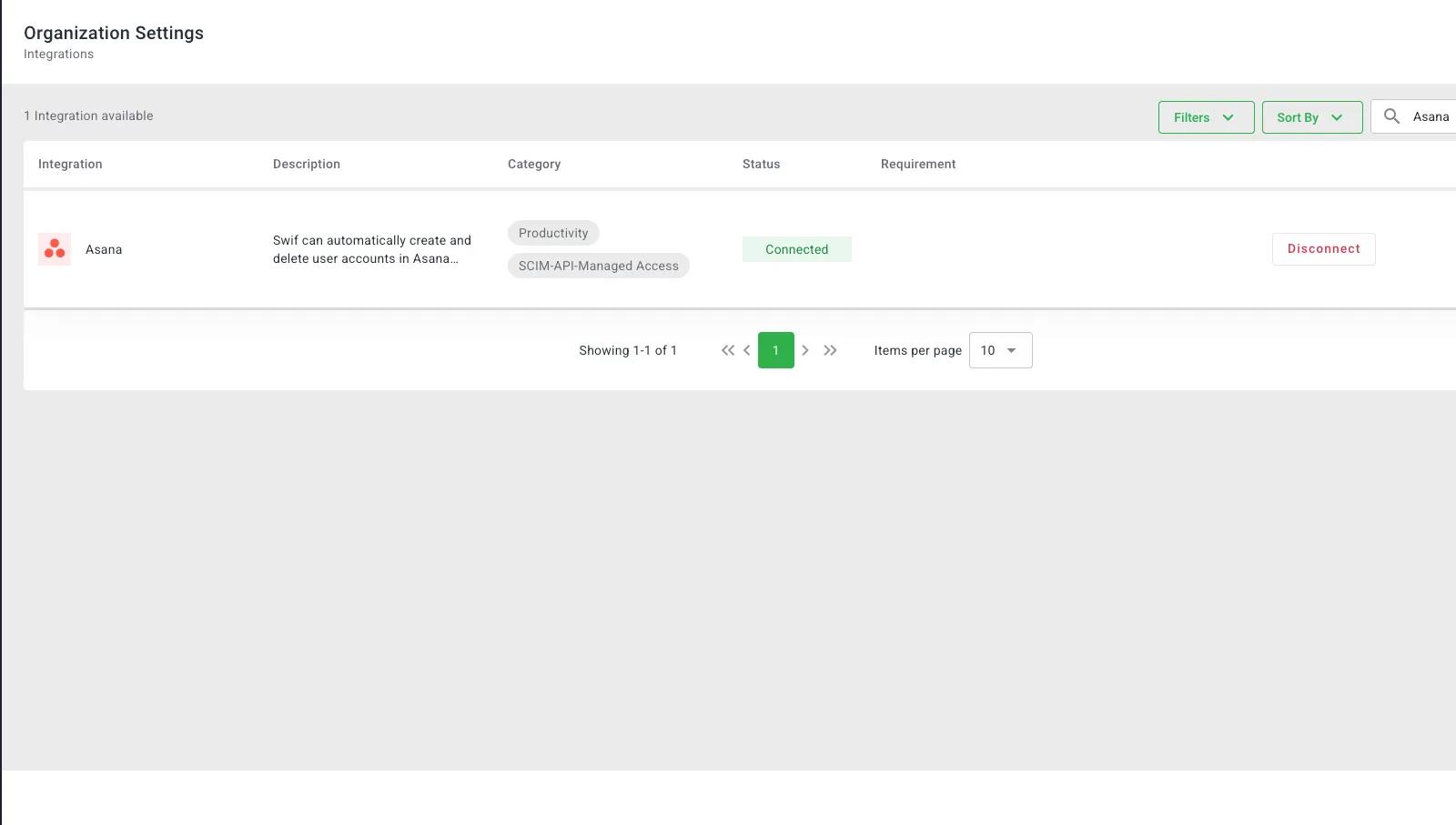The width and height of the screenshot is (1456, 825).
Task: Click the SCIM-API-Managed Access chip
Action: point(598,266)
